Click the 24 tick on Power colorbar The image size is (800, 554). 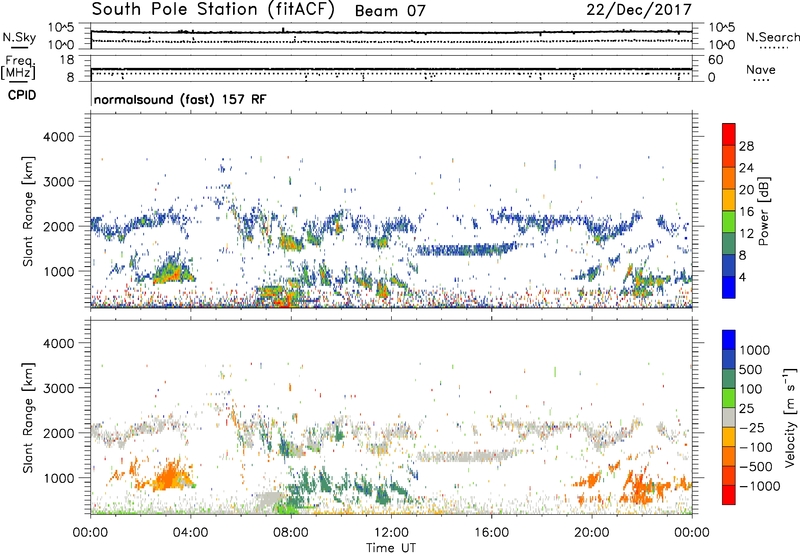tap(746, 168)
